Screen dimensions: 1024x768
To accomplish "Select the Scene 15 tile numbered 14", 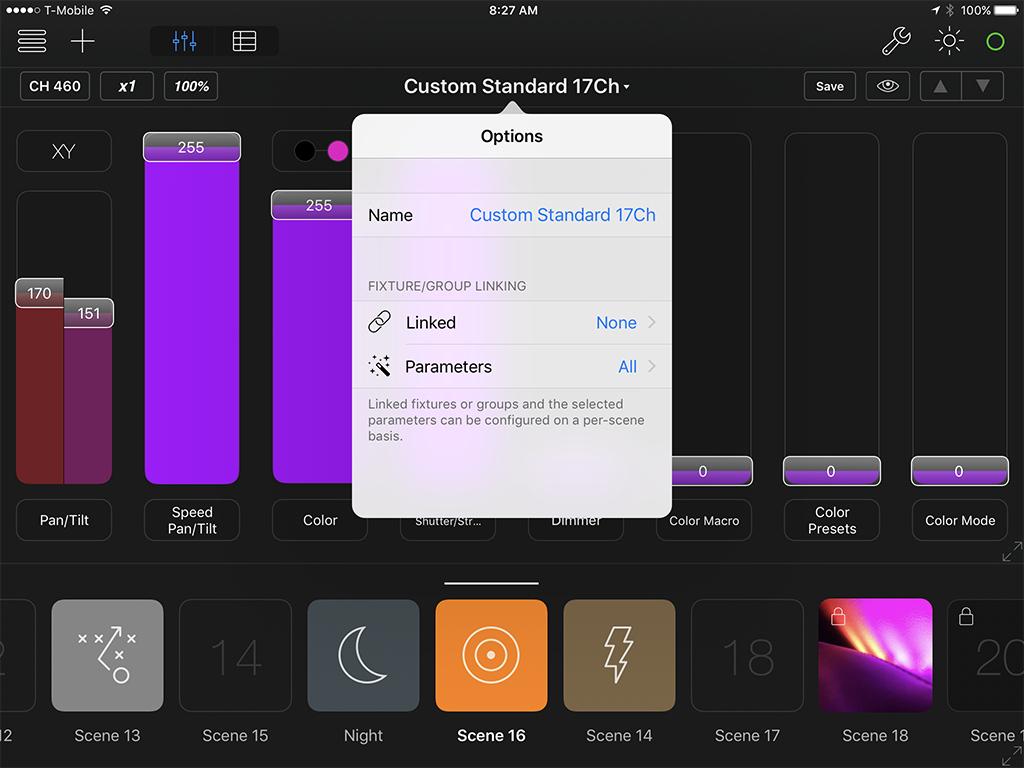I will click(235, 655).
